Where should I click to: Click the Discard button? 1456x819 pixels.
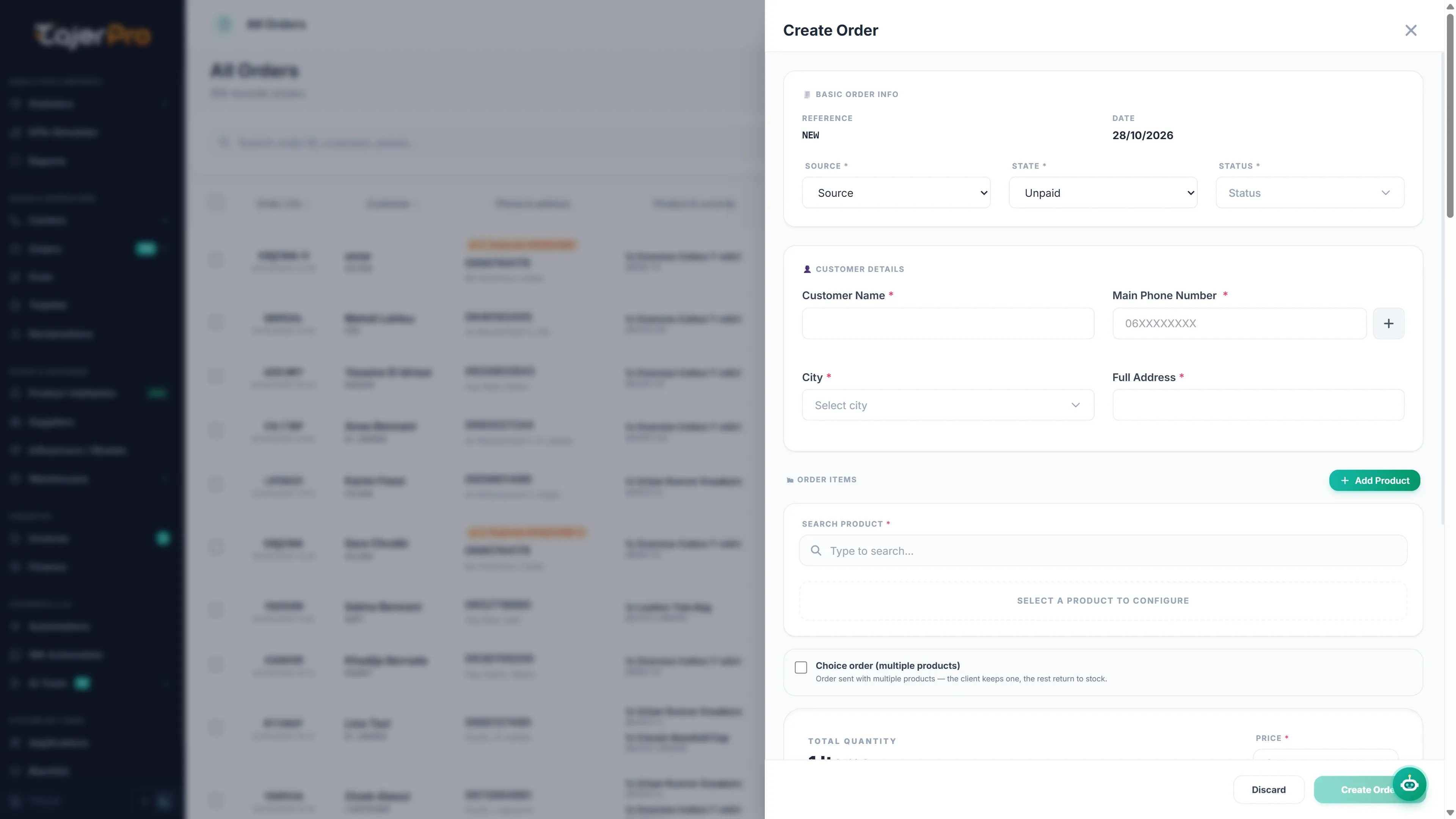pos(1268,789)
